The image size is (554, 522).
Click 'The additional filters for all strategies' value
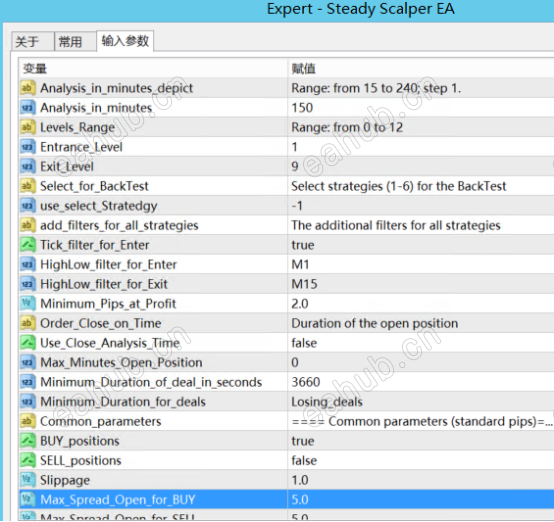[396, 225]
